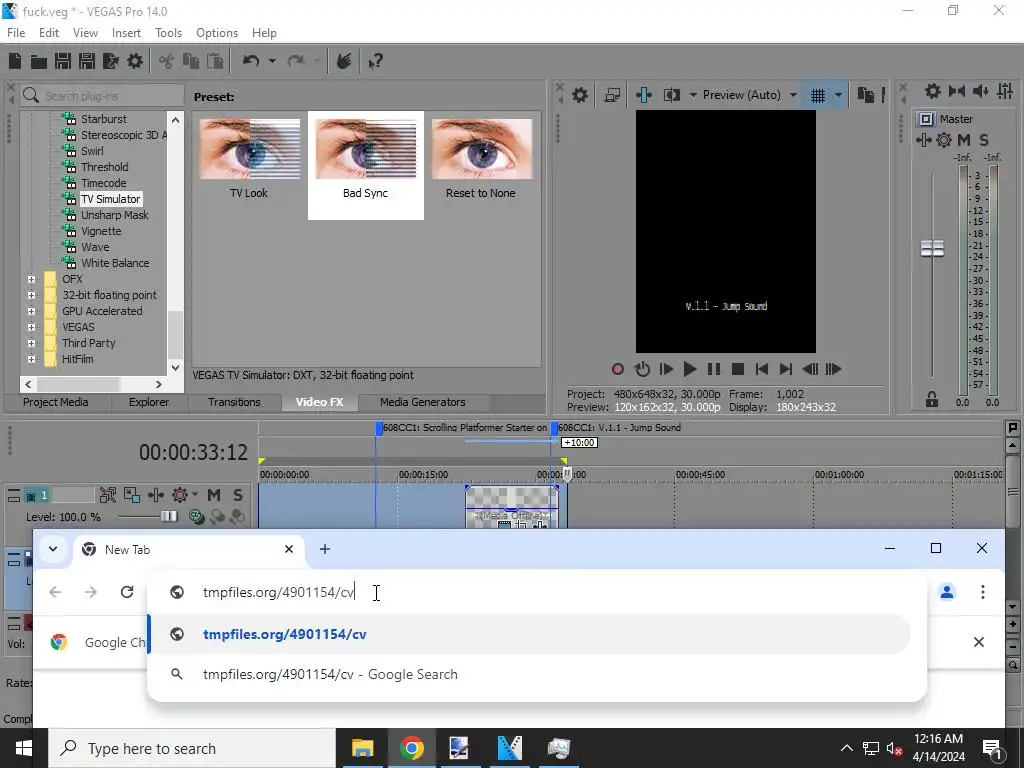Click the Interactive tutorials hand icon
This screenshot has width=1024, height=768.
click(344, 61)
